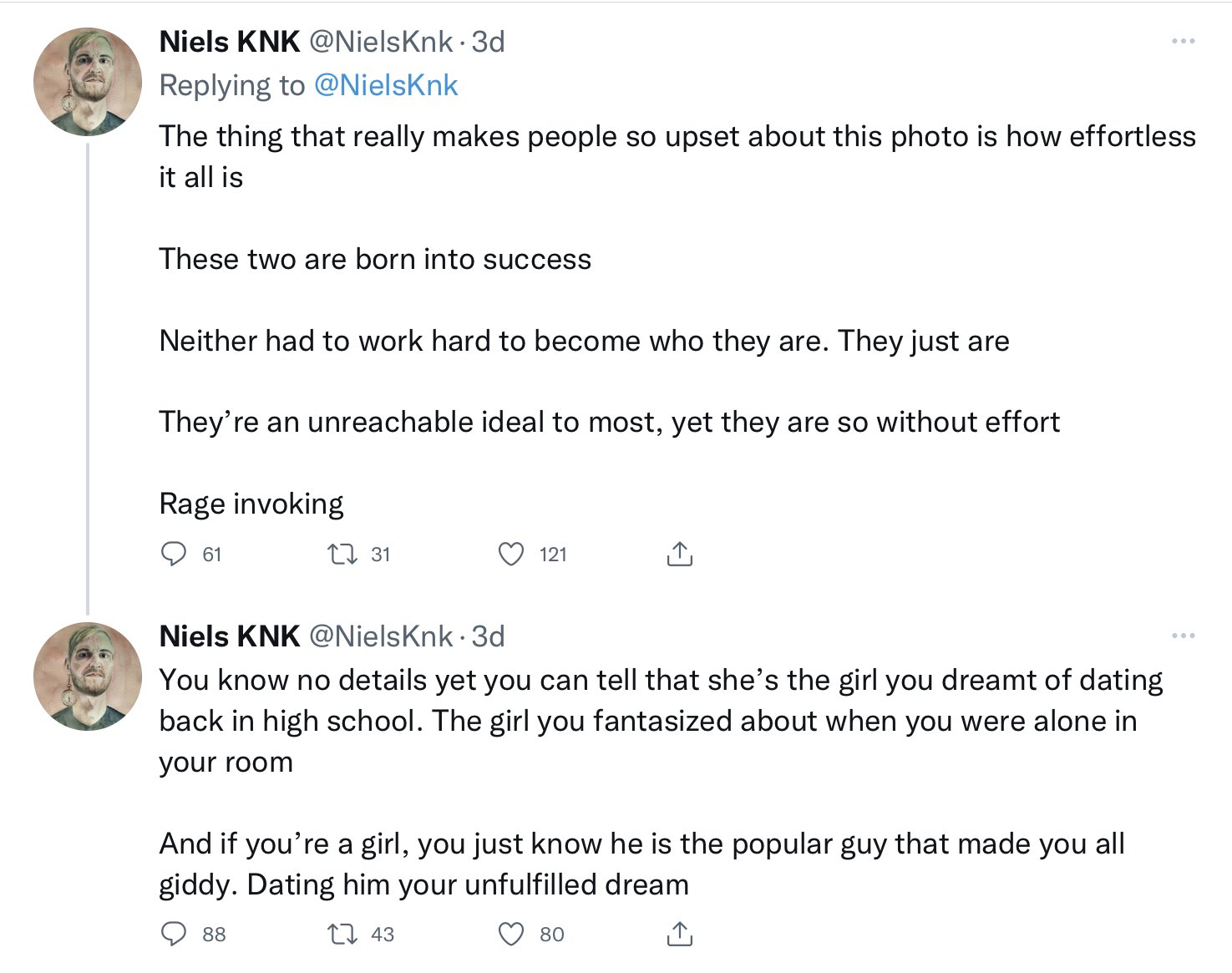Reply to the first tweet (61 replies)

point(173,554)
